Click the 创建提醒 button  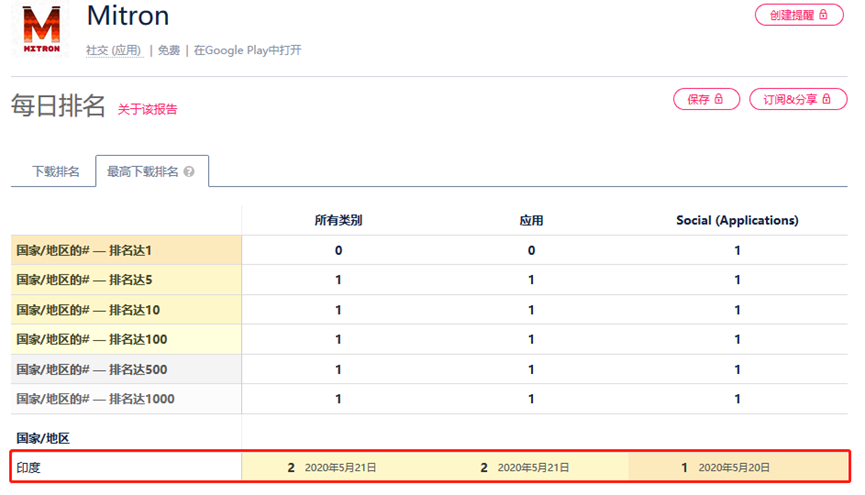(x=799, y=15)
